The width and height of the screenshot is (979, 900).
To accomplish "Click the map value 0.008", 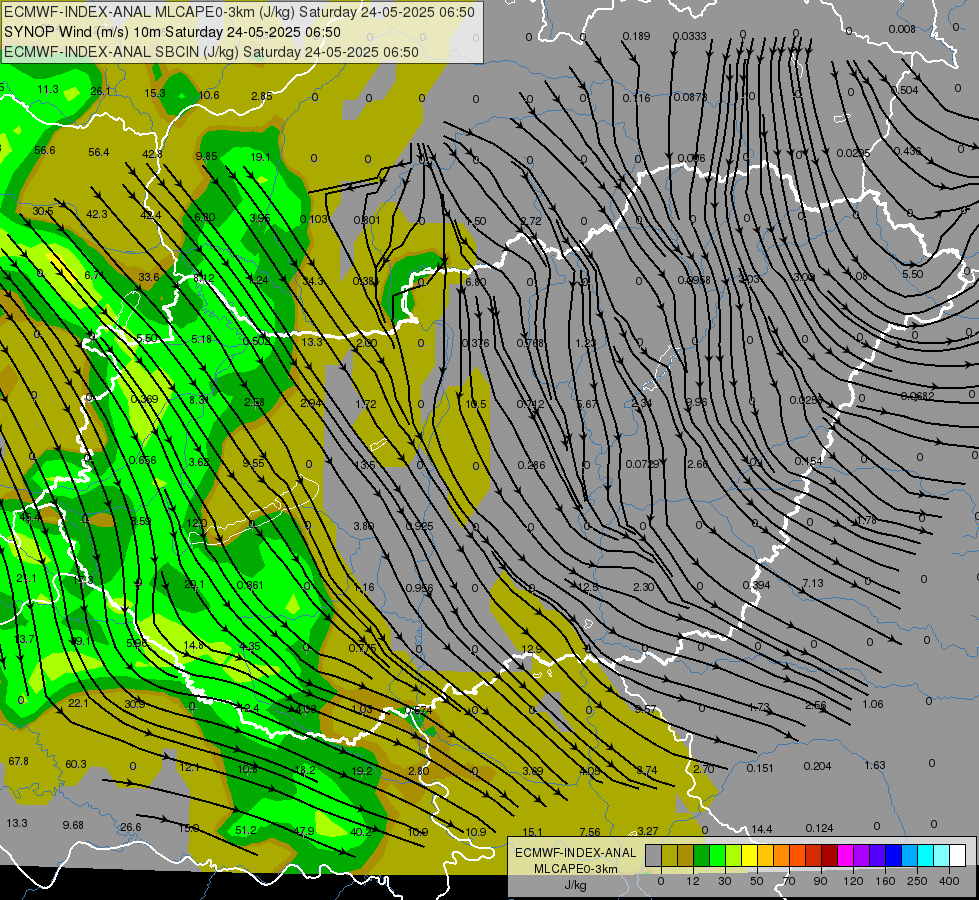I will coord(902,29).
